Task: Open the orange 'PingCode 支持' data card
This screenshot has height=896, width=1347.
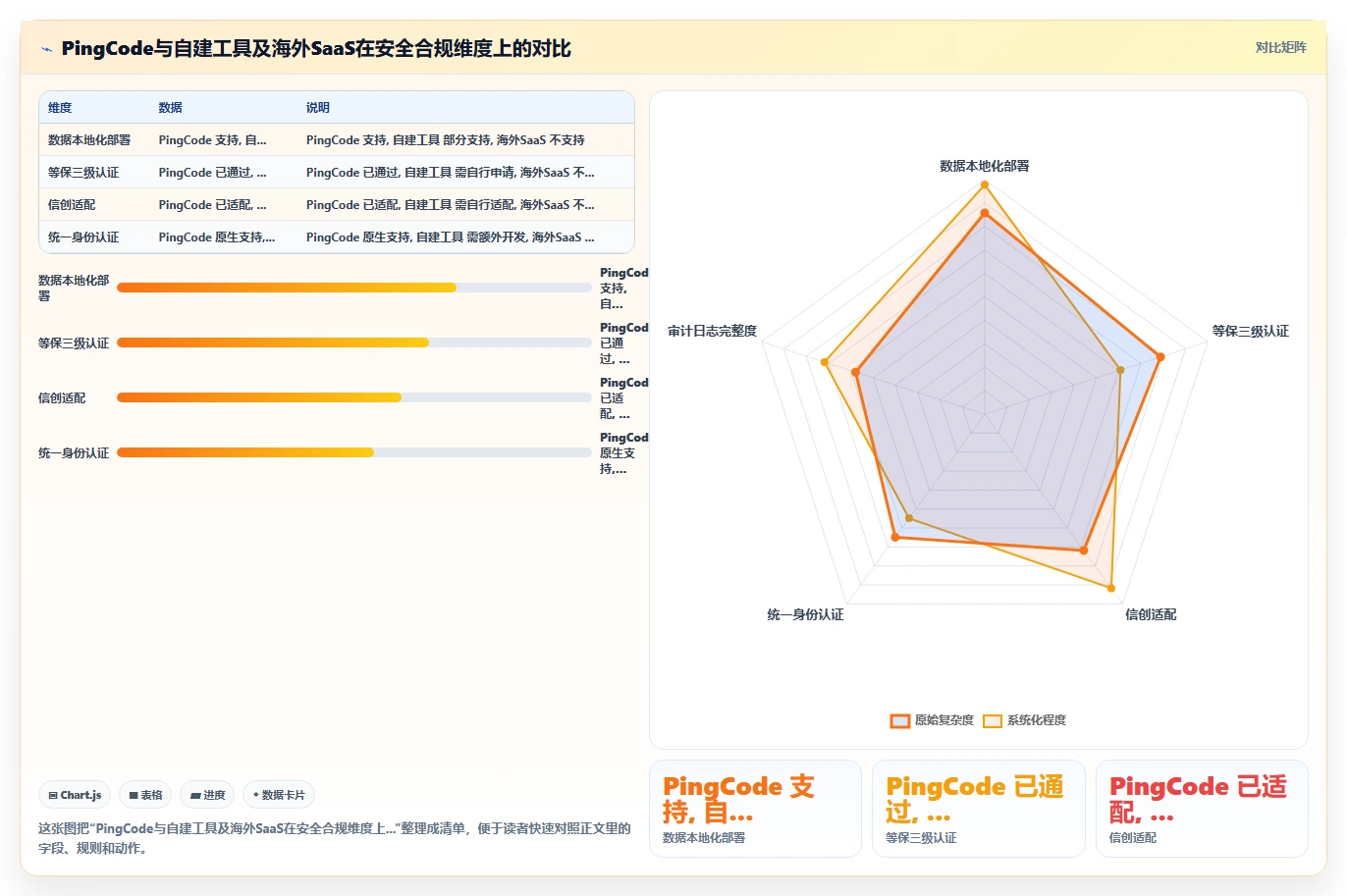Action: pos(755,809)
